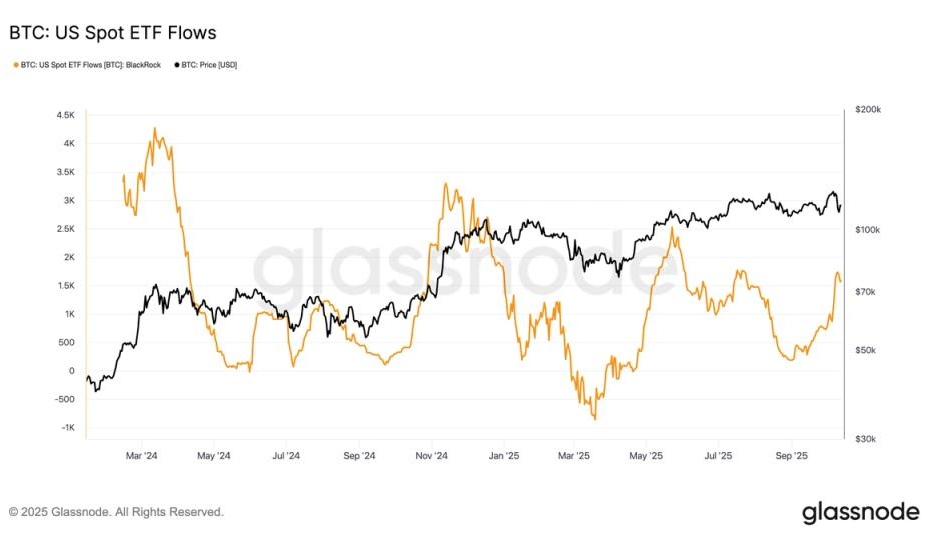The image size is (930, 540).
Task: Select the Sep '25 x-axis label
Action: coord(792,456)
